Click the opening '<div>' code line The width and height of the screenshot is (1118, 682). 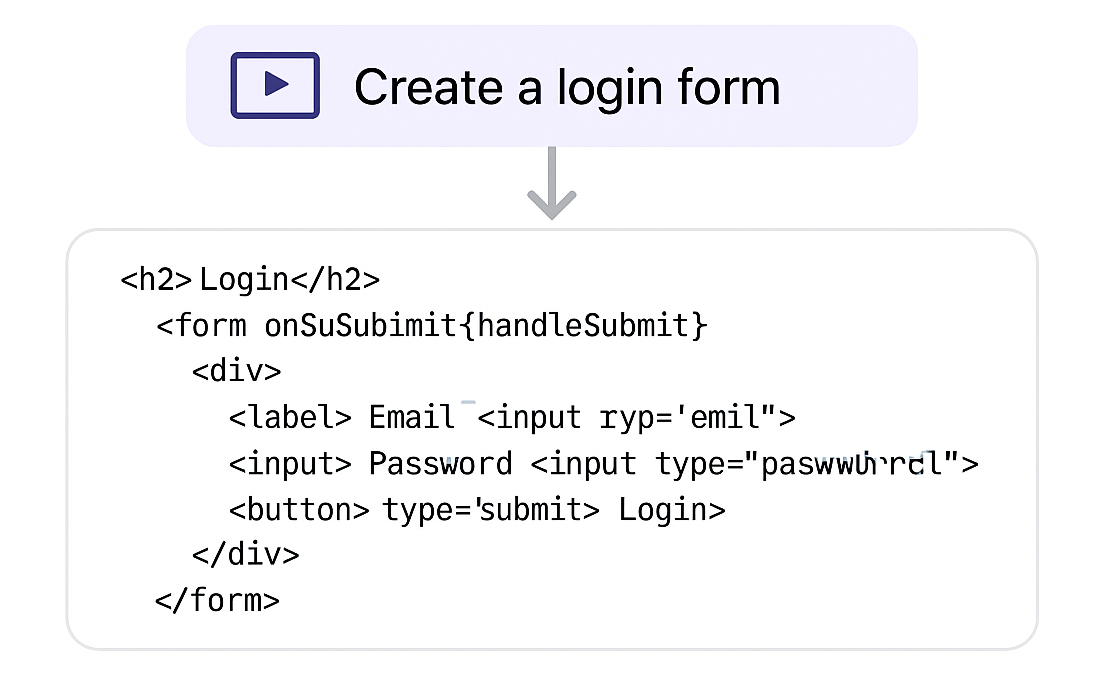coord(237,371)
